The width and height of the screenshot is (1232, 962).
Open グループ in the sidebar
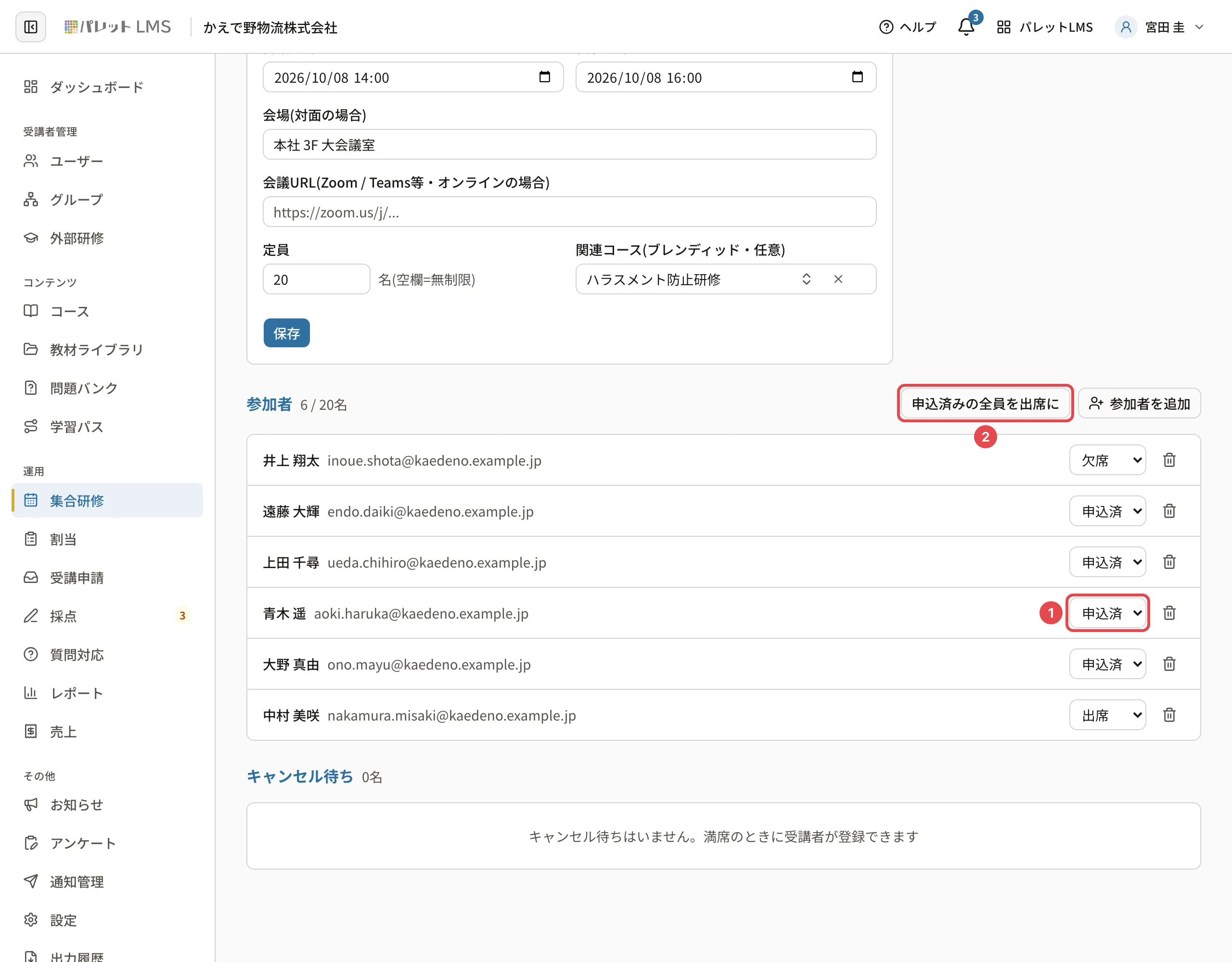click(x=107, y=200)
